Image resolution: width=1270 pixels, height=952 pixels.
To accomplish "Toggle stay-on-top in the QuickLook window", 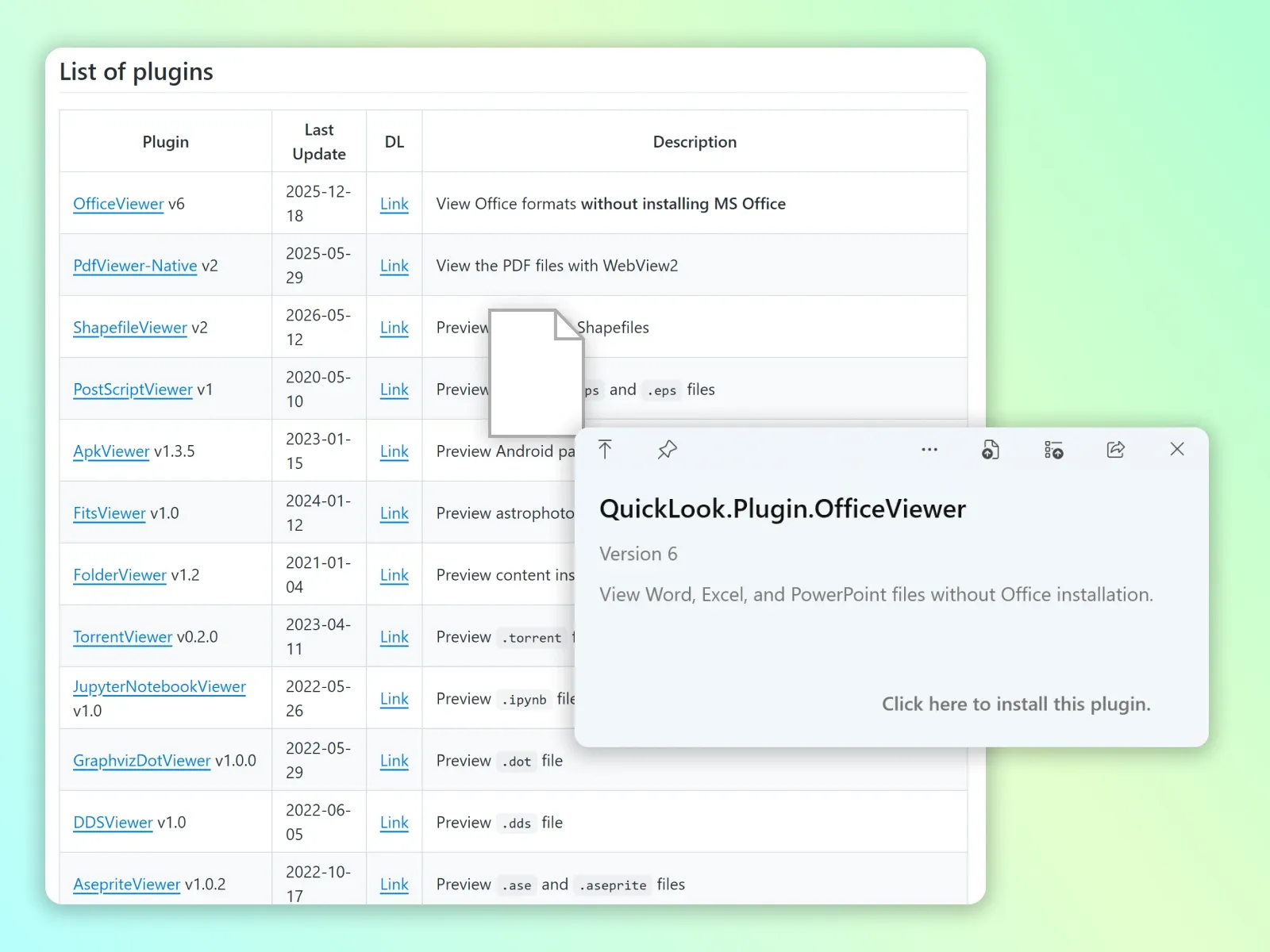I will (x=605, y=450).
